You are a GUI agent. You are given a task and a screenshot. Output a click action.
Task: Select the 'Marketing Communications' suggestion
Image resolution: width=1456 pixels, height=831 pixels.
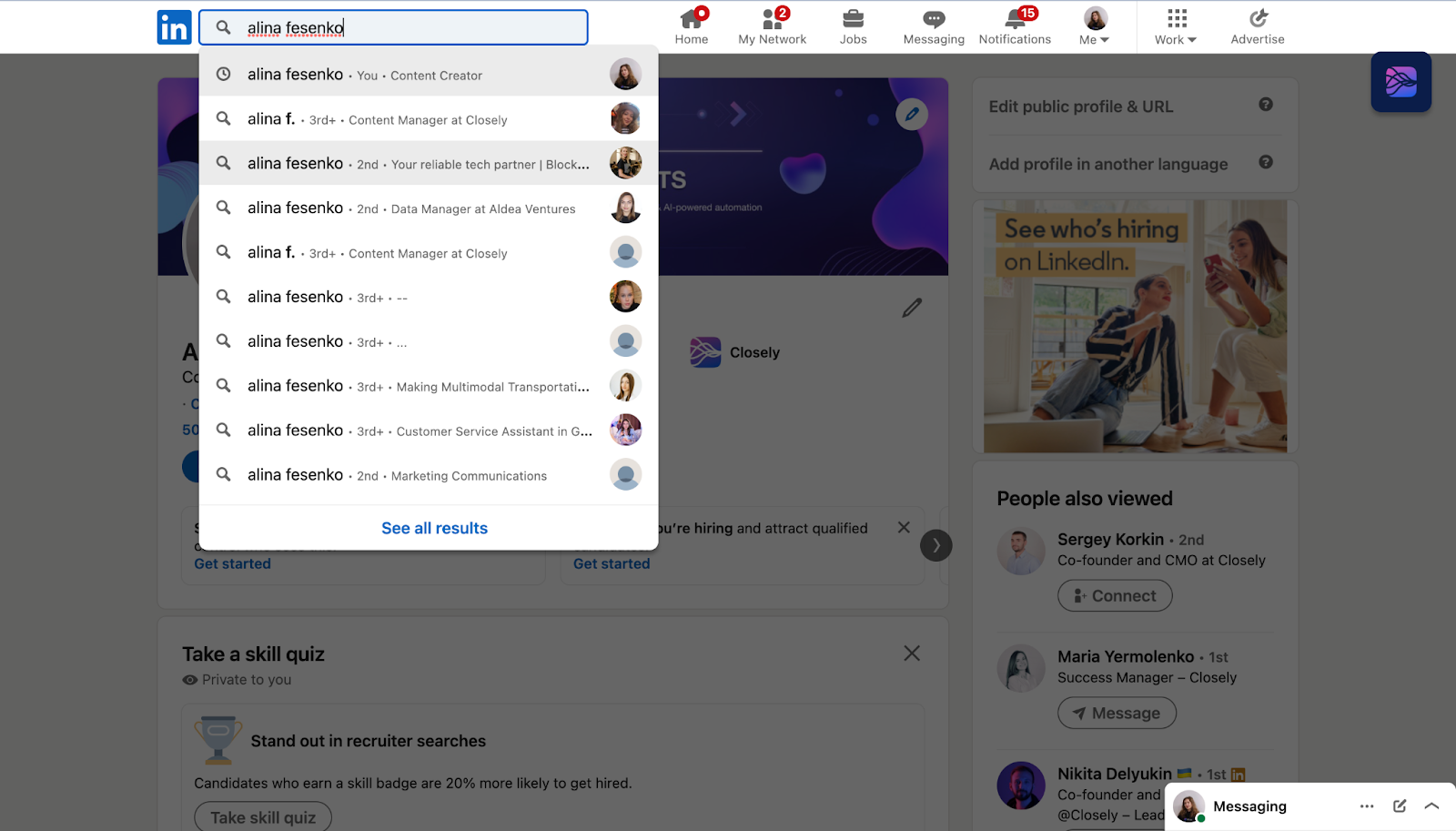(429, 475)
